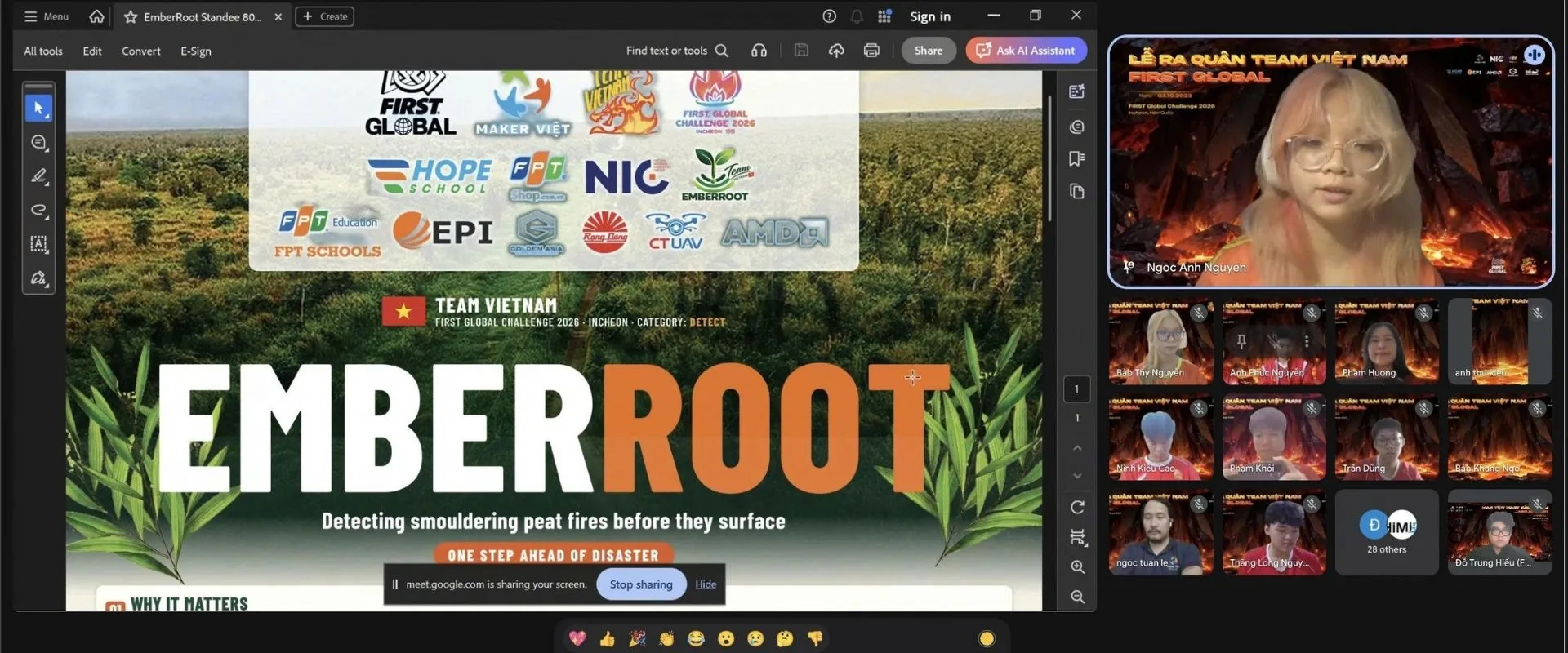Click the 28 others participants tile
This screenshot has width=1568, height=653.
tap(1387, 532)
